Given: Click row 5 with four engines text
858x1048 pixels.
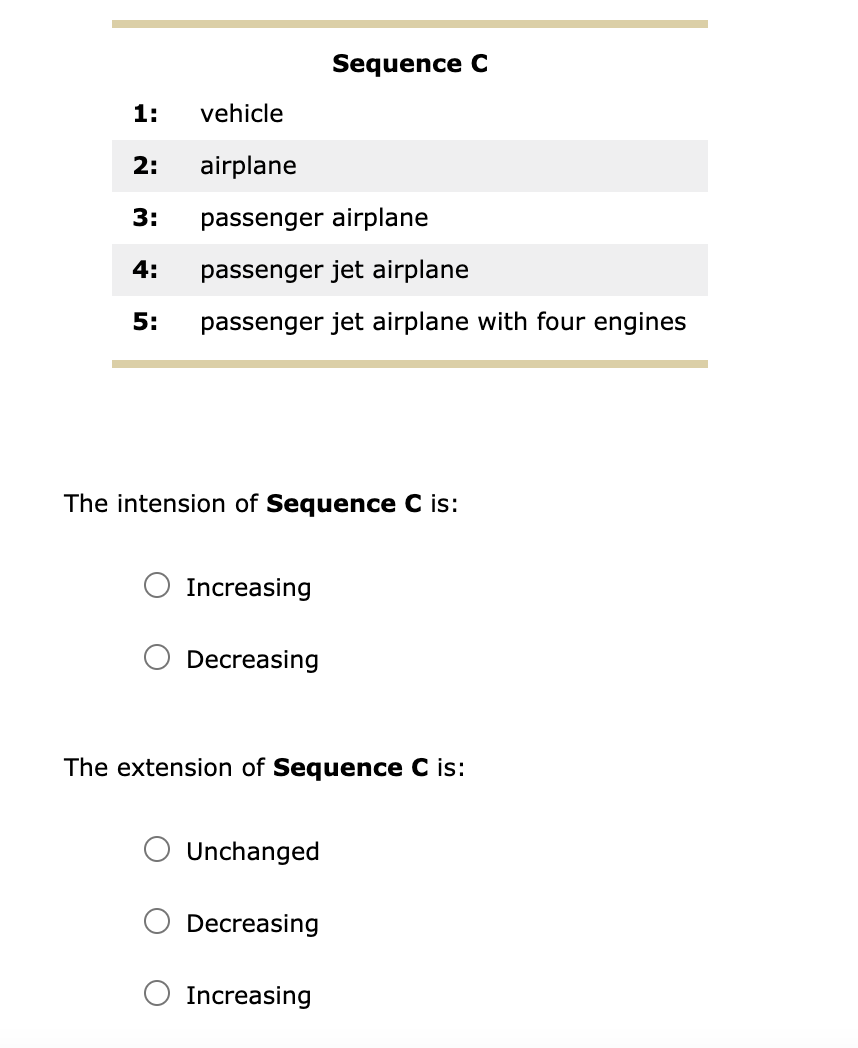Looking at the screenshot, I should tap(443, 322).
